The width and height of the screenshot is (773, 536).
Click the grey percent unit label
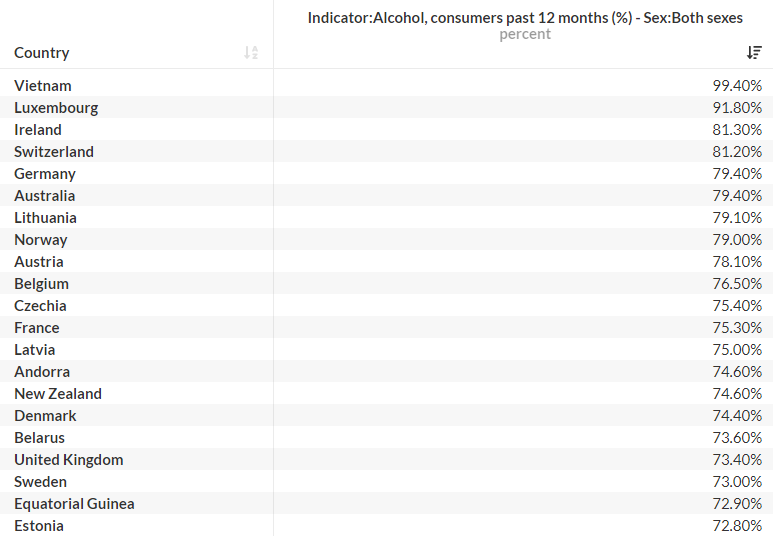click(525, 34)
